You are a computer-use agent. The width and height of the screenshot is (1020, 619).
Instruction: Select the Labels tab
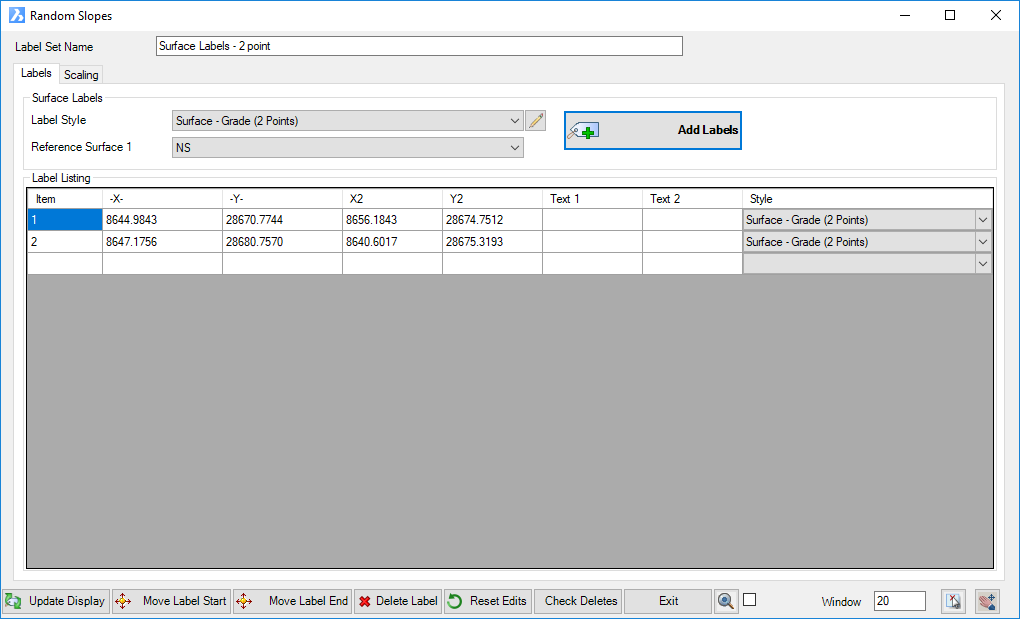(x=36, y=74)
